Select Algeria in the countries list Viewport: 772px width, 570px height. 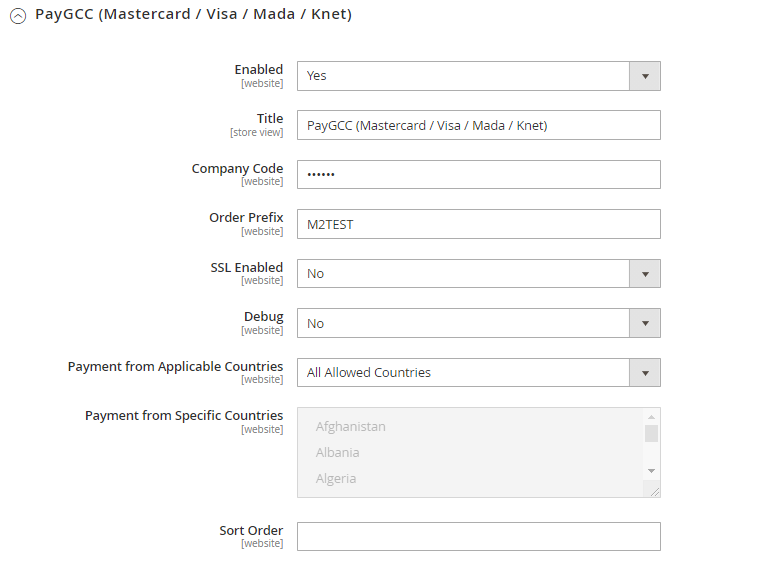336,479
